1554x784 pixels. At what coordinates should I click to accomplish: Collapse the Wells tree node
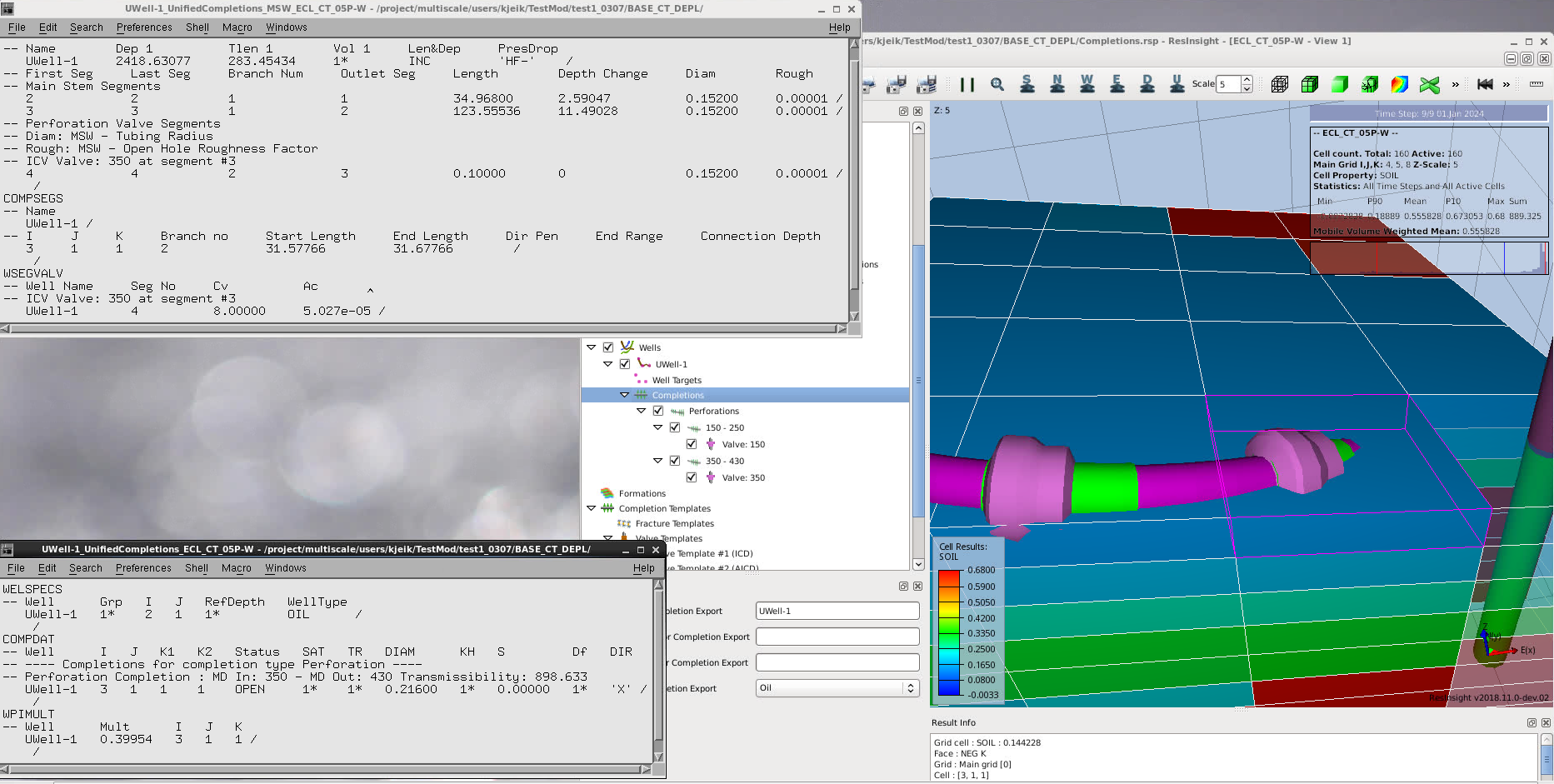point(592,347)
